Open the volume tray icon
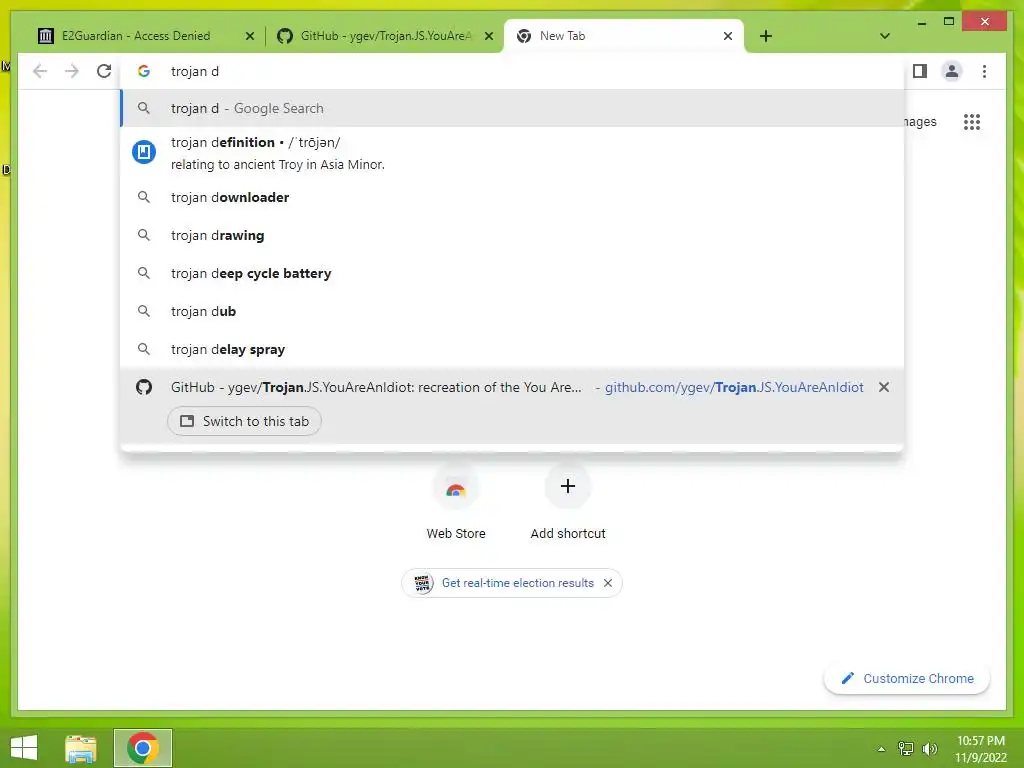 [929, 749]
